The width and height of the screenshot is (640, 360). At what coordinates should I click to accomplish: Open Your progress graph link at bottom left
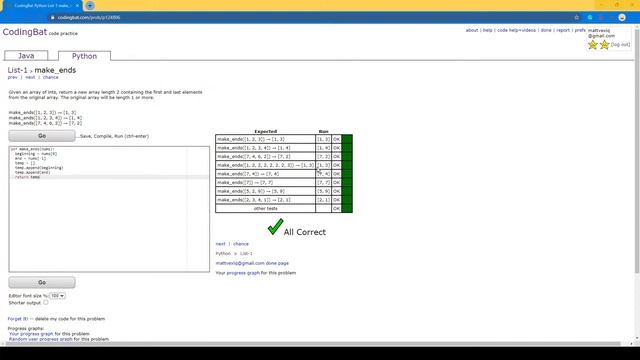(31, 334)
